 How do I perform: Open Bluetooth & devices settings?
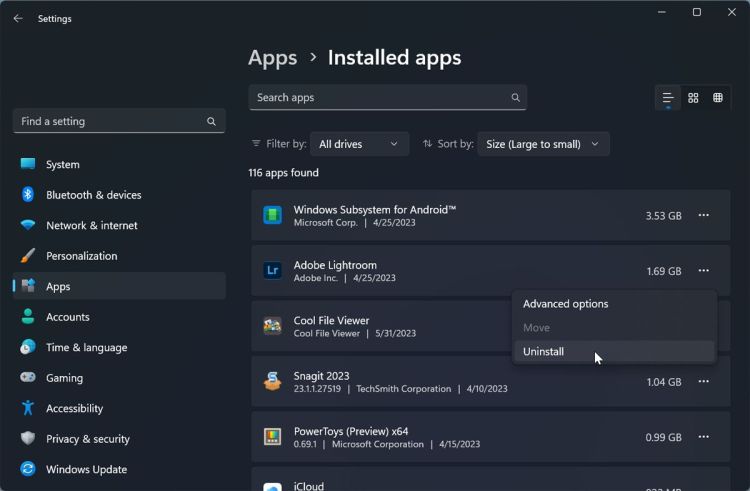(x=93, y=195)
